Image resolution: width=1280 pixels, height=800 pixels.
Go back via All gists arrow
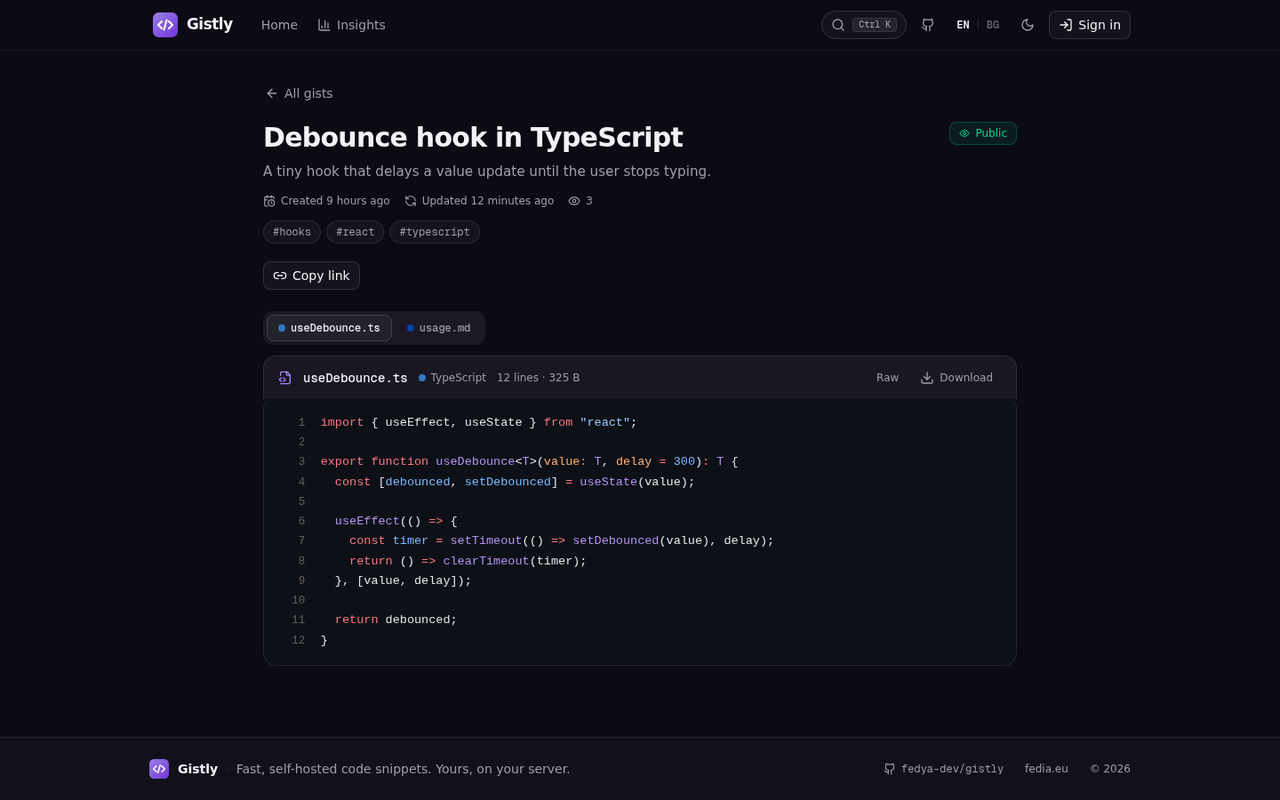(299, 93)
